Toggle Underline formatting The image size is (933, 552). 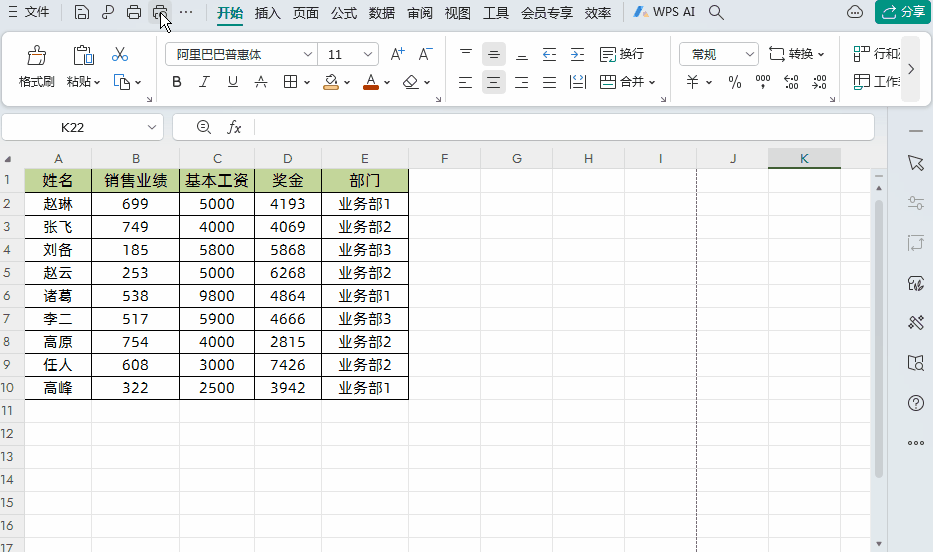pyautogui.click(x=233, y=82)
